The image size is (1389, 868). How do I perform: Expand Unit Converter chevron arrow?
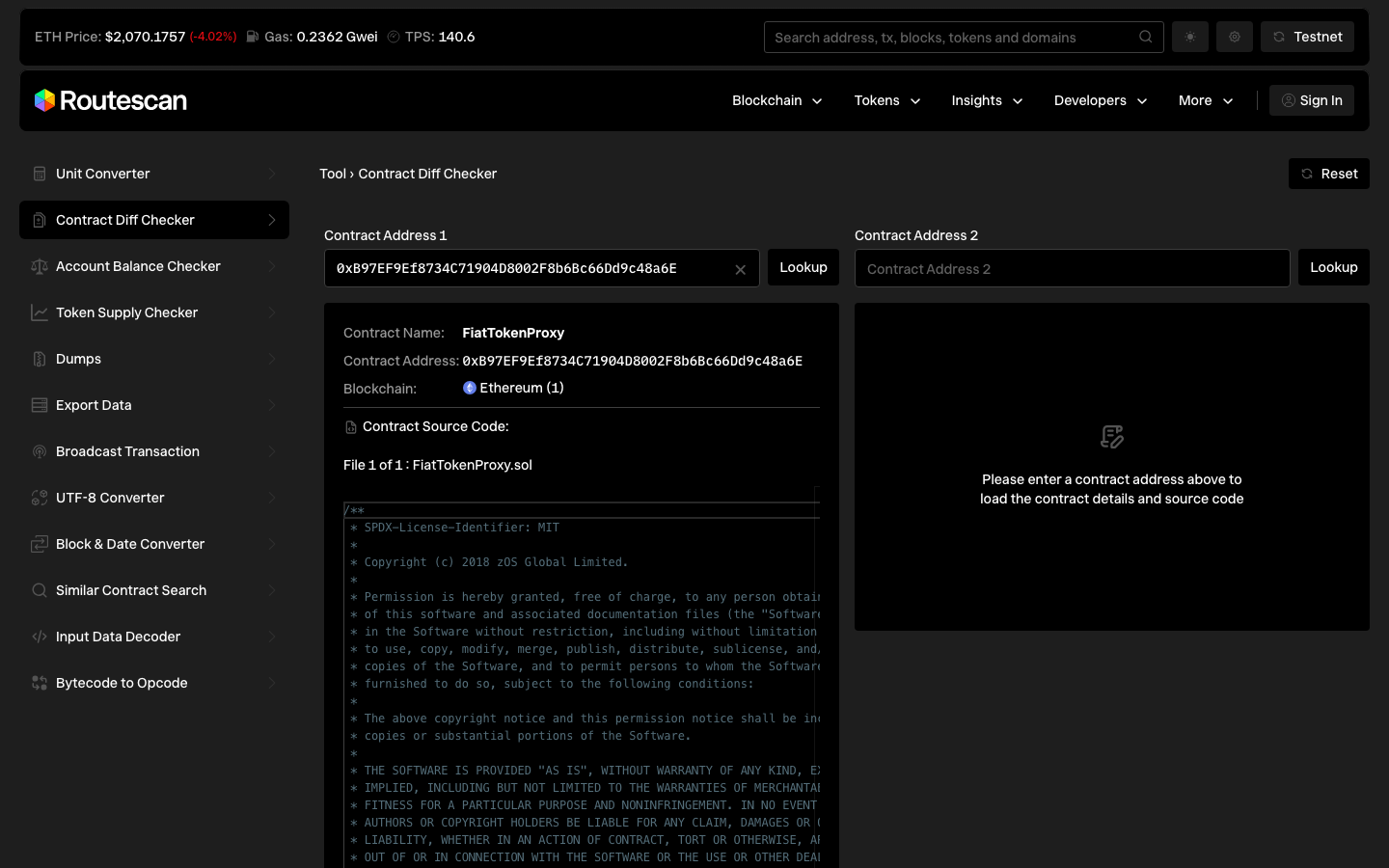click(x=271, y=174)
